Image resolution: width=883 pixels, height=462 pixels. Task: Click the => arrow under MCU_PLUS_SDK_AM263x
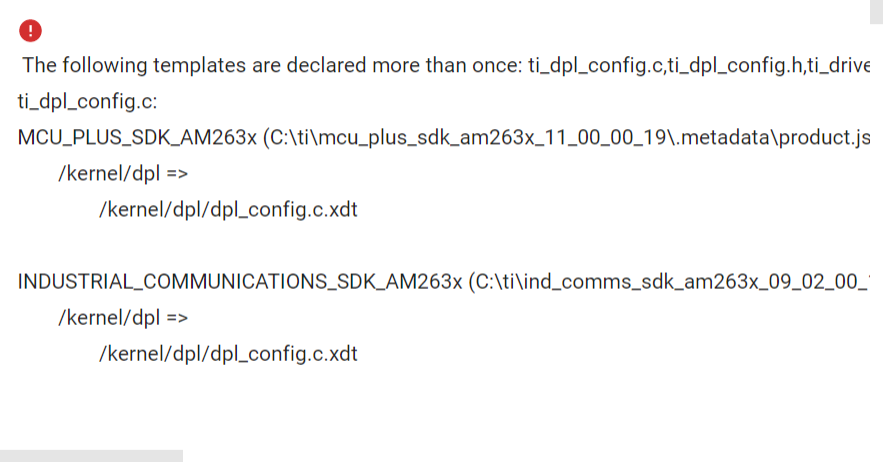[x=177, y=174]
